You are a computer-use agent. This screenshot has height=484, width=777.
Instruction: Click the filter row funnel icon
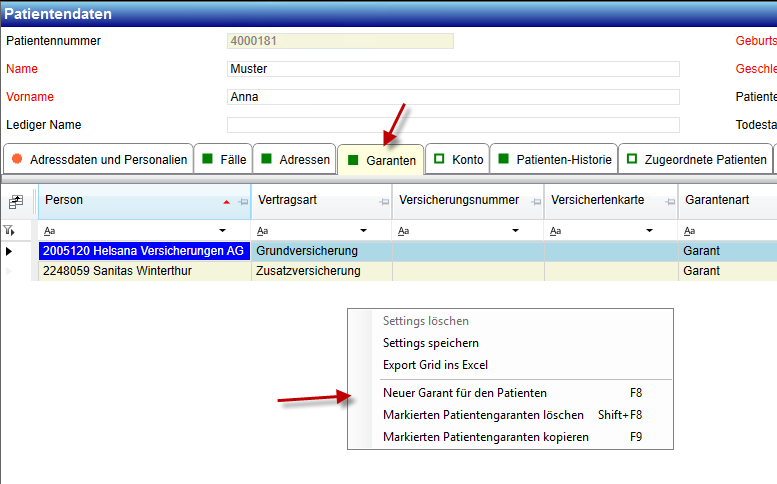pos(9,230)
